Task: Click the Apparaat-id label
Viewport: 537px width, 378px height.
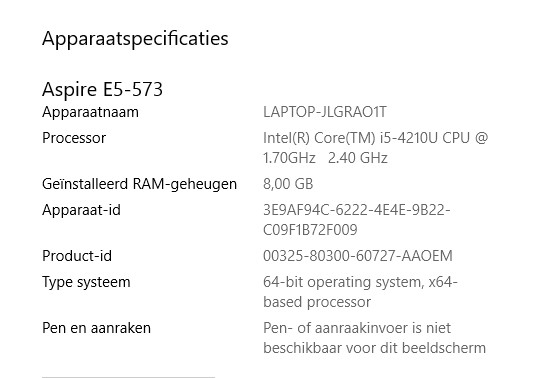Action: click(x=81, y=210)
